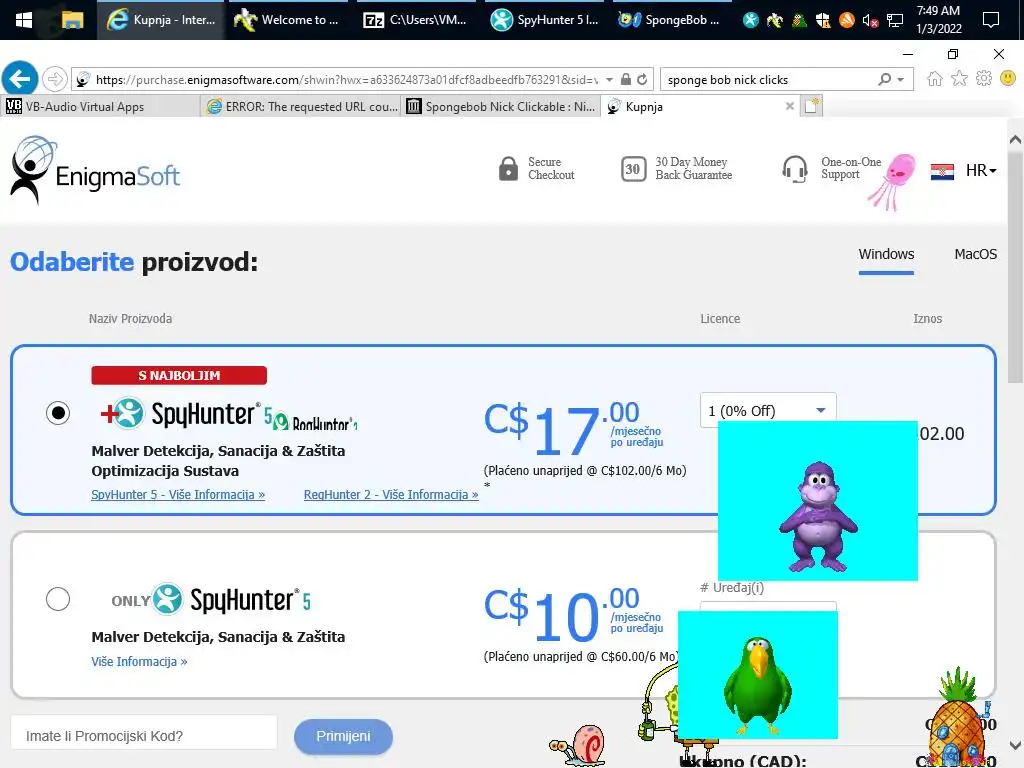Open the SpongeBob taskbar window
This screenshot has height=768, width=1024.
point(669,20)
